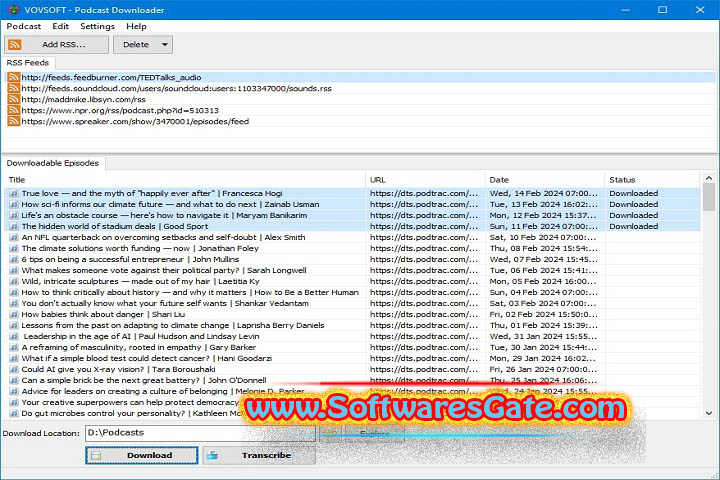Sort episodes by Date column header
Viewport: 720px width, 480px height.
tap(545, 180)
